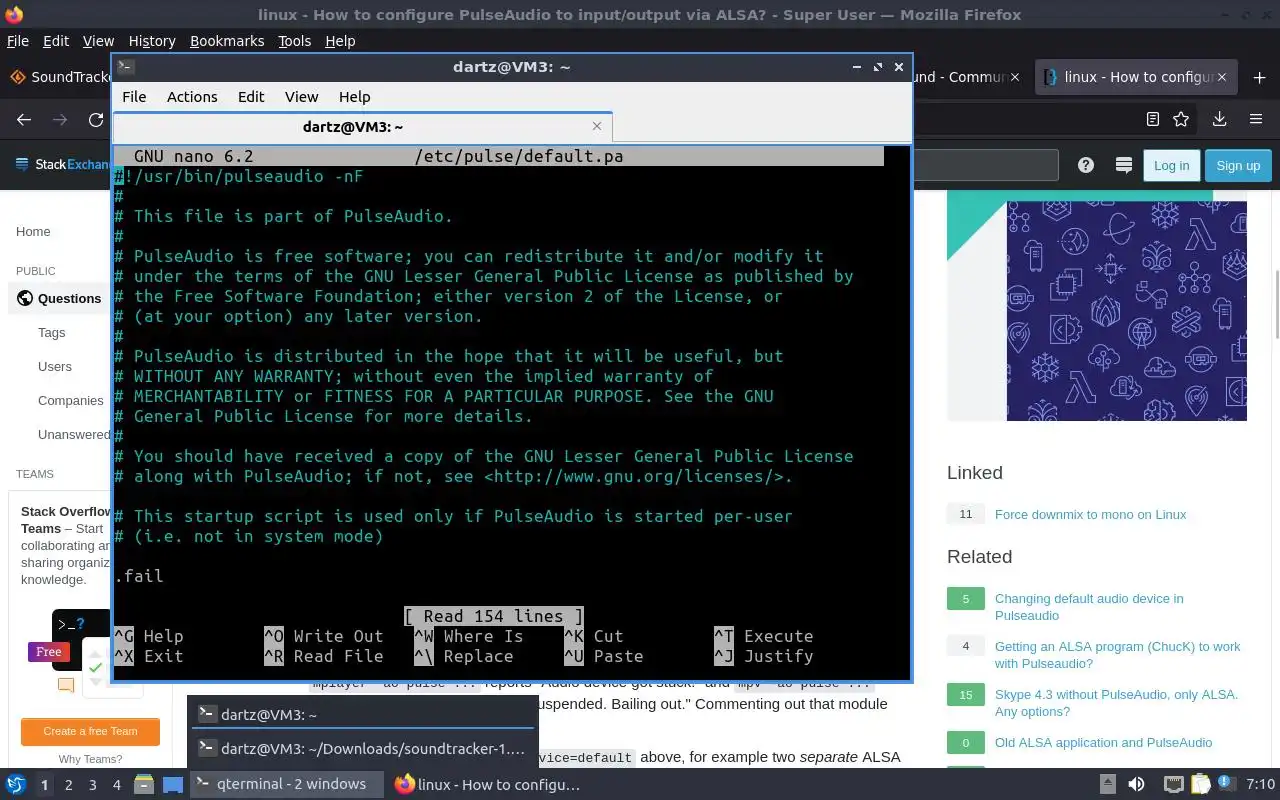Viewport: 1280px width, 800px height.
Task: Click Questions item in left sidebar
Action: click(59, 298)
